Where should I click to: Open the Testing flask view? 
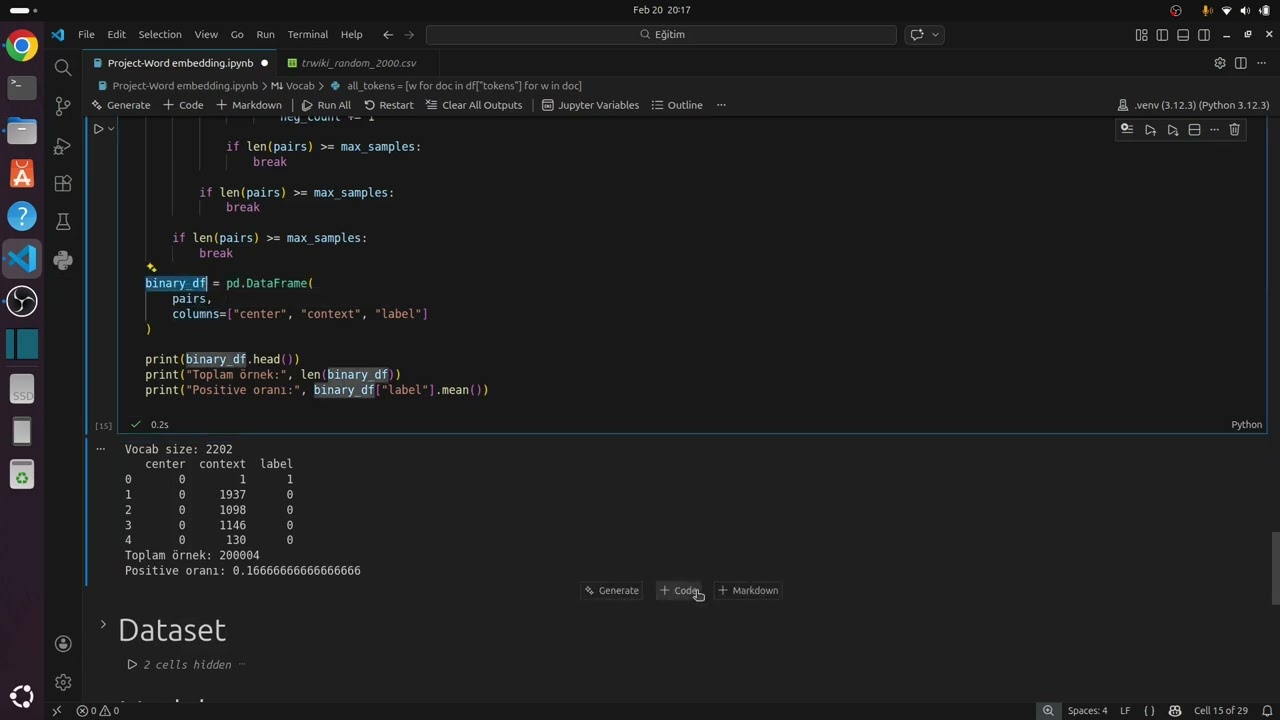pyautogui.click(x=63, y=222)
